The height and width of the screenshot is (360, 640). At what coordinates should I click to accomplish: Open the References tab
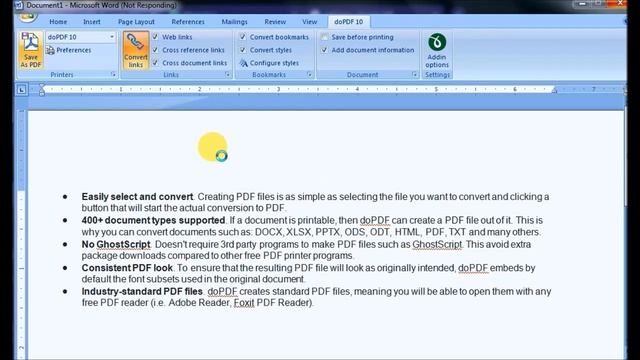pyautogui.click(x=188, y=22)
